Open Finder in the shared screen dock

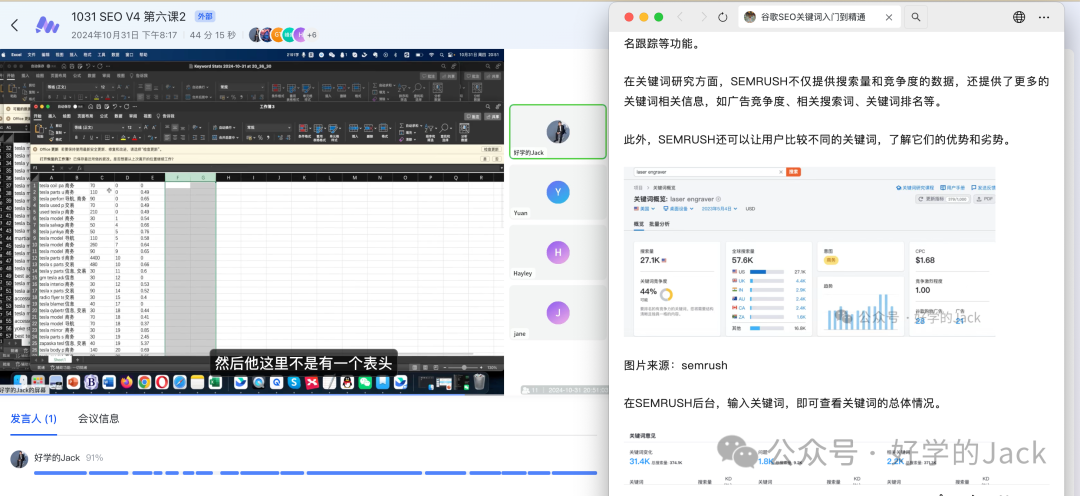point(21,382)
